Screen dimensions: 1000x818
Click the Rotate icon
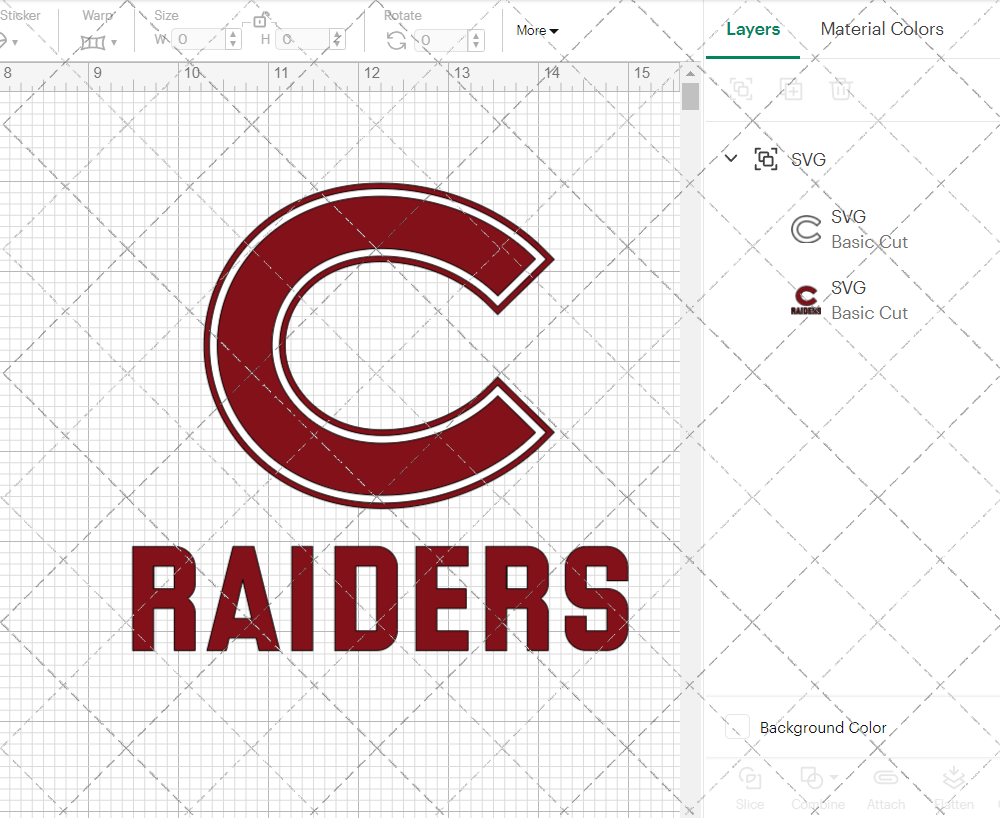pyautogui.click(x=397, y=41)
